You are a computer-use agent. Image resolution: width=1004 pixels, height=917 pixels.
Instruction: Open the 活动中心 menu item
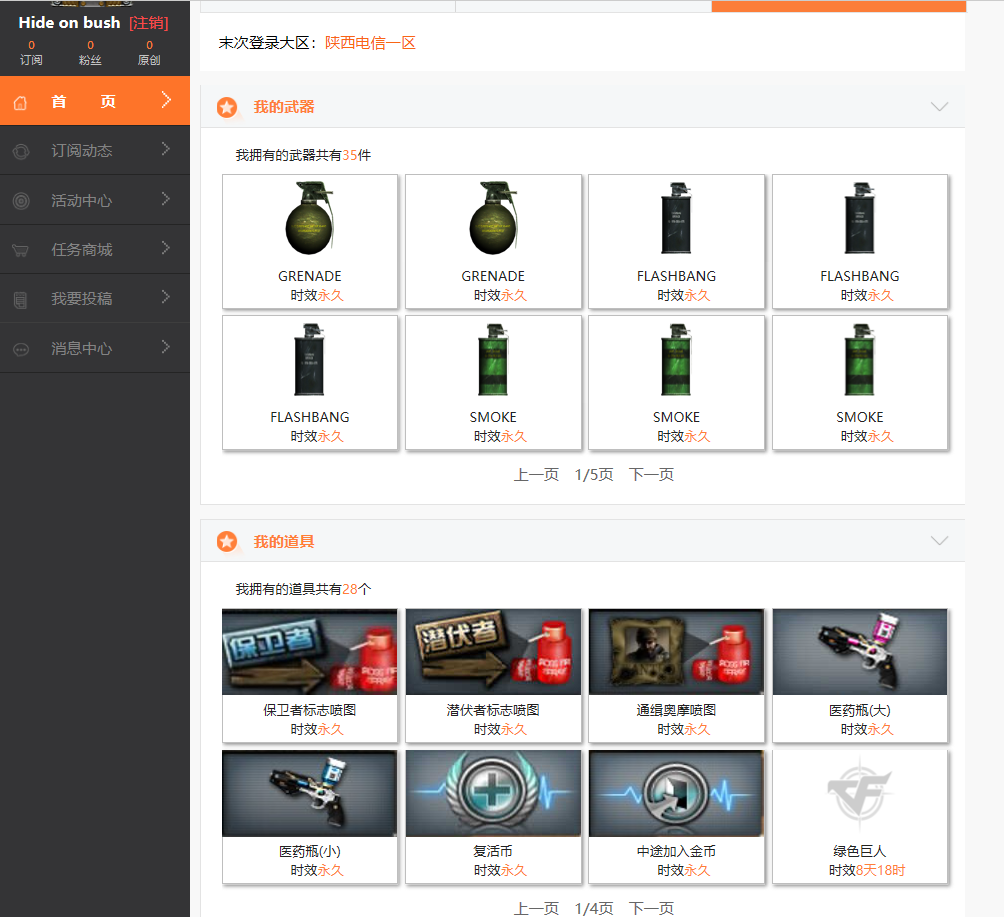pos(95,200)
